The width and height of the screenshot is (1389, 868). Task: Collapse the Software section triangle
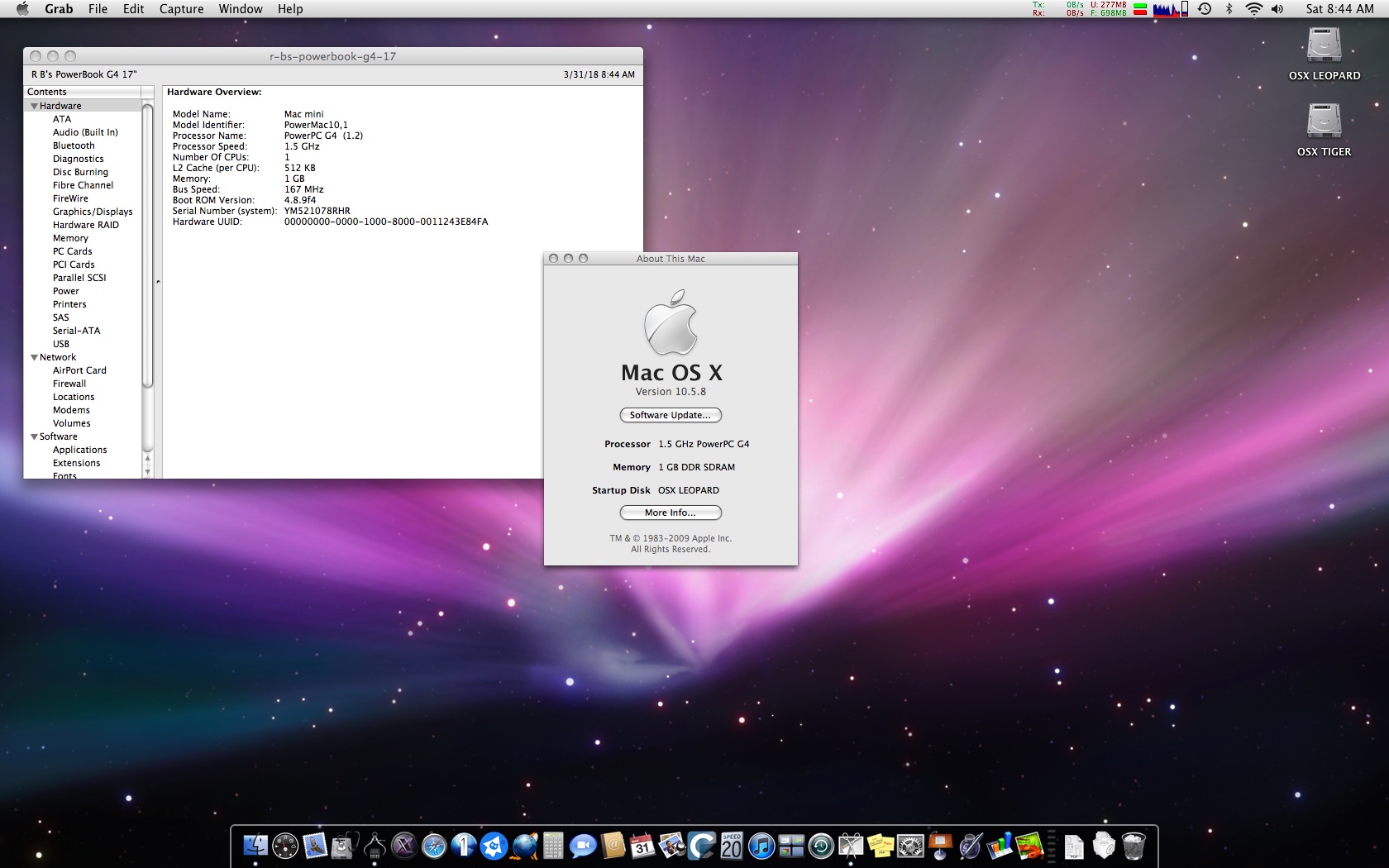click(34, 436)
